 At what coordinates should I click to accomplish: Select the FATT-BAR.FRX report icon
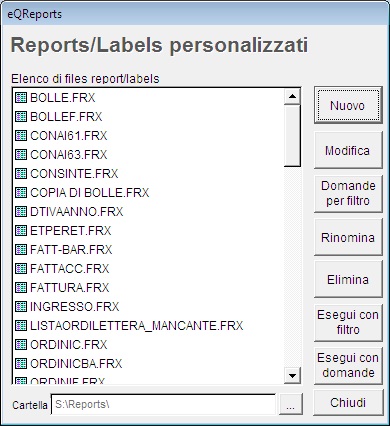tap(21, 250)
